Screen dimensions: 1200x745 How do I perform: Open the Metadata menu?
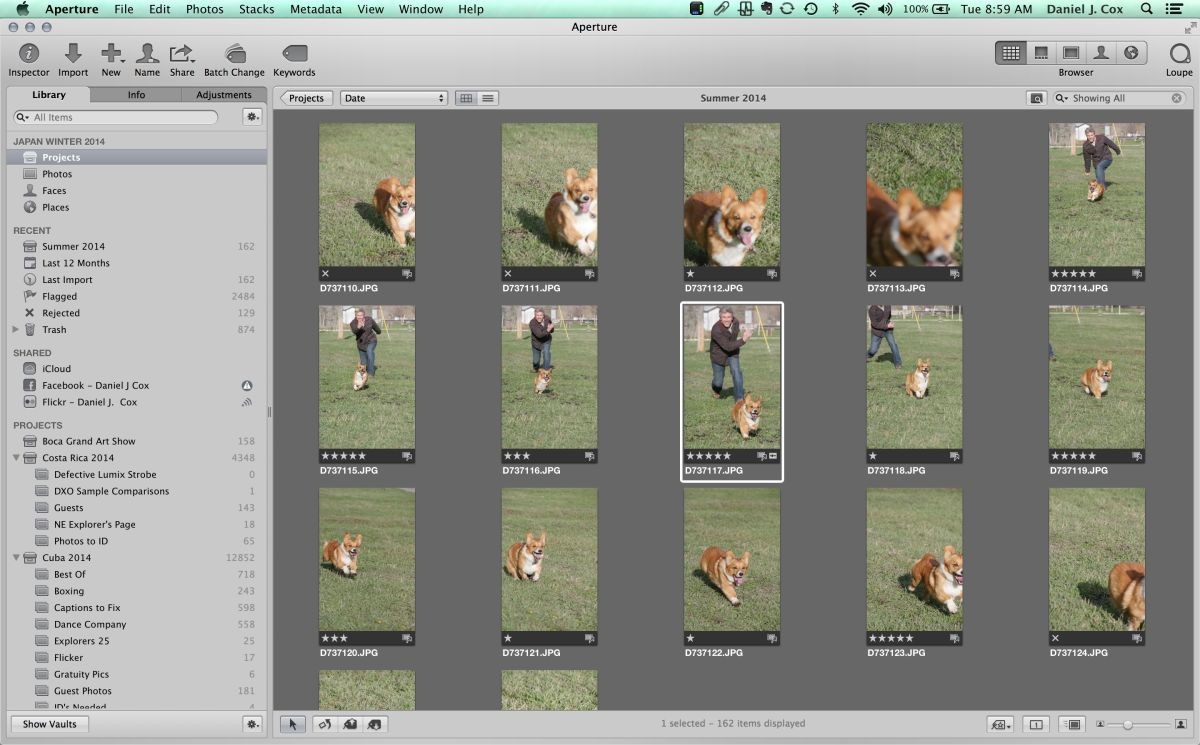[x=315, y=9]
